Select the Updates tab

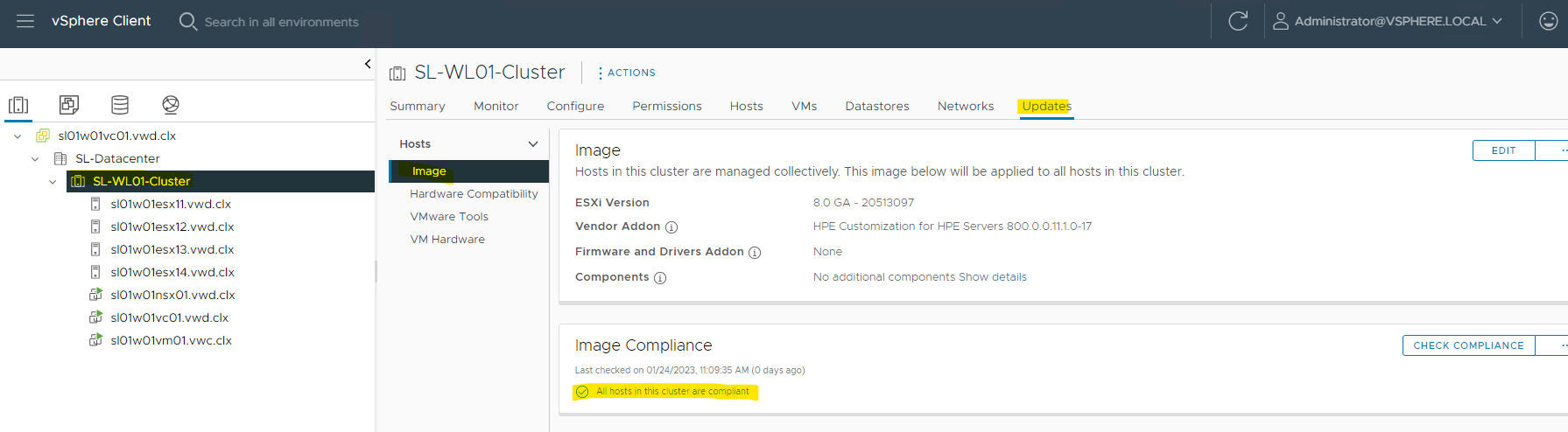pos(1046,106)
